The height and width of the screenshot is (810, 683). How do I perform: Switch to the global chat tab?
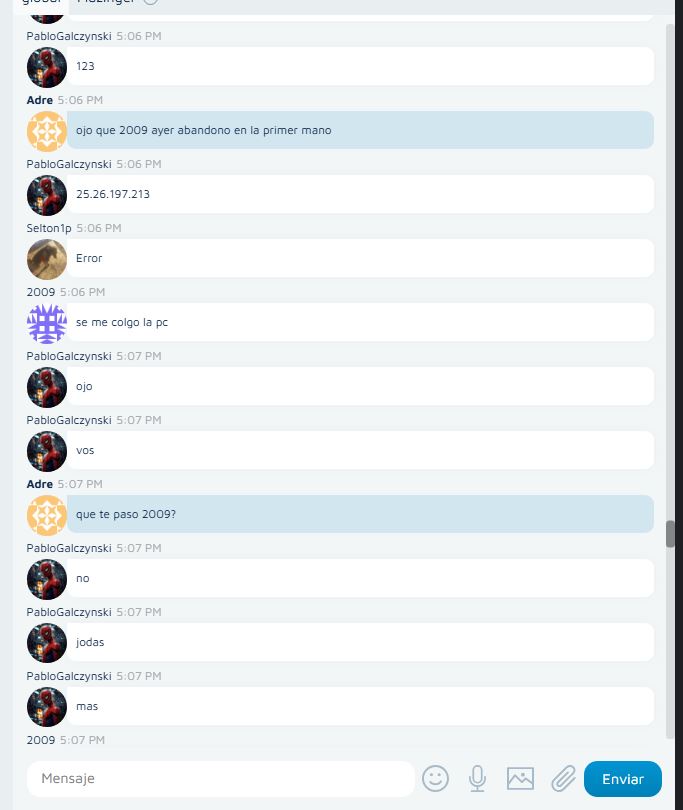[x=42, y=2]
